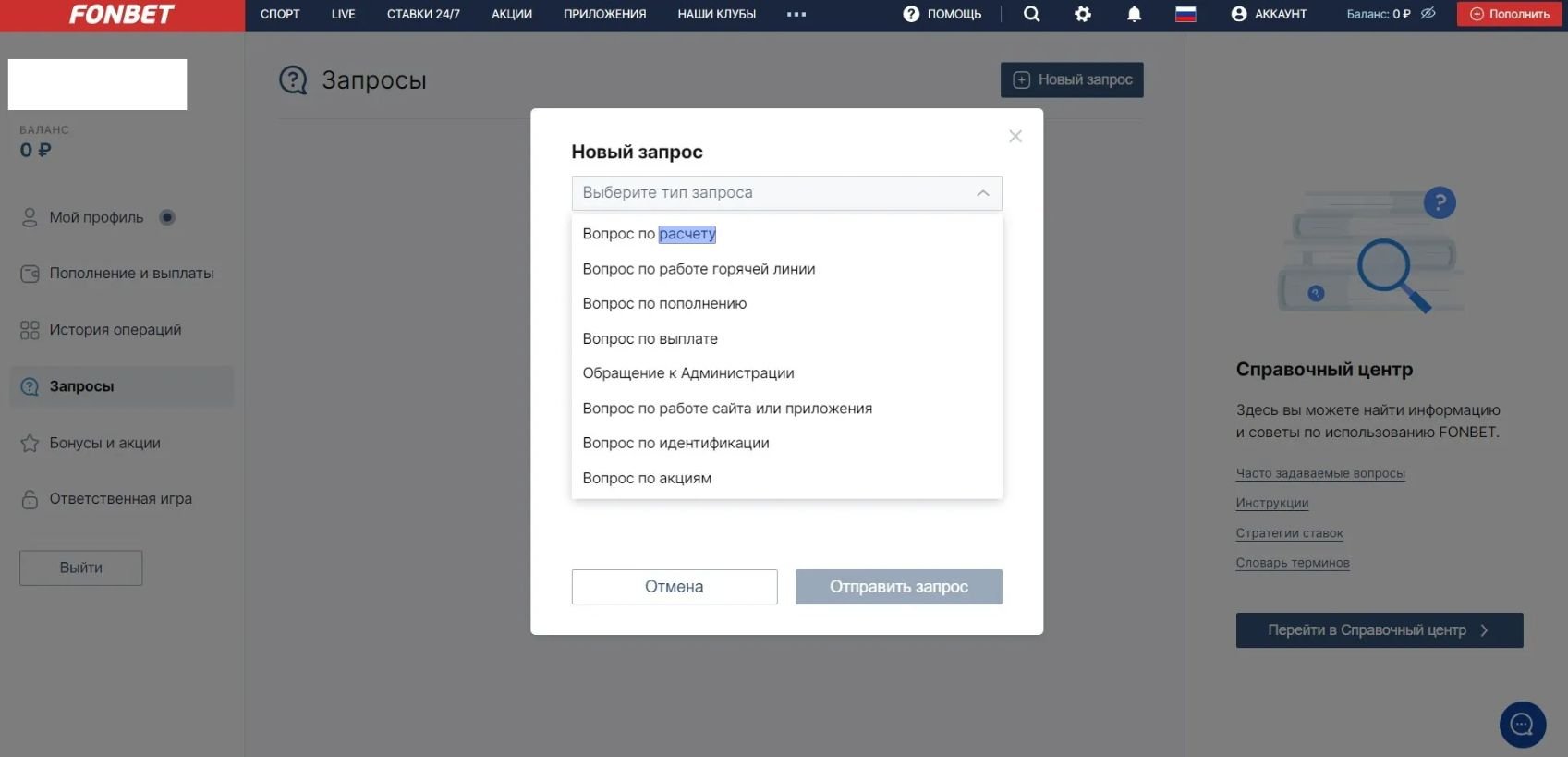Go to Бонусы и акции in sidebar
The height and width of the screenshot is (757, 1568).
coord(104,443)
